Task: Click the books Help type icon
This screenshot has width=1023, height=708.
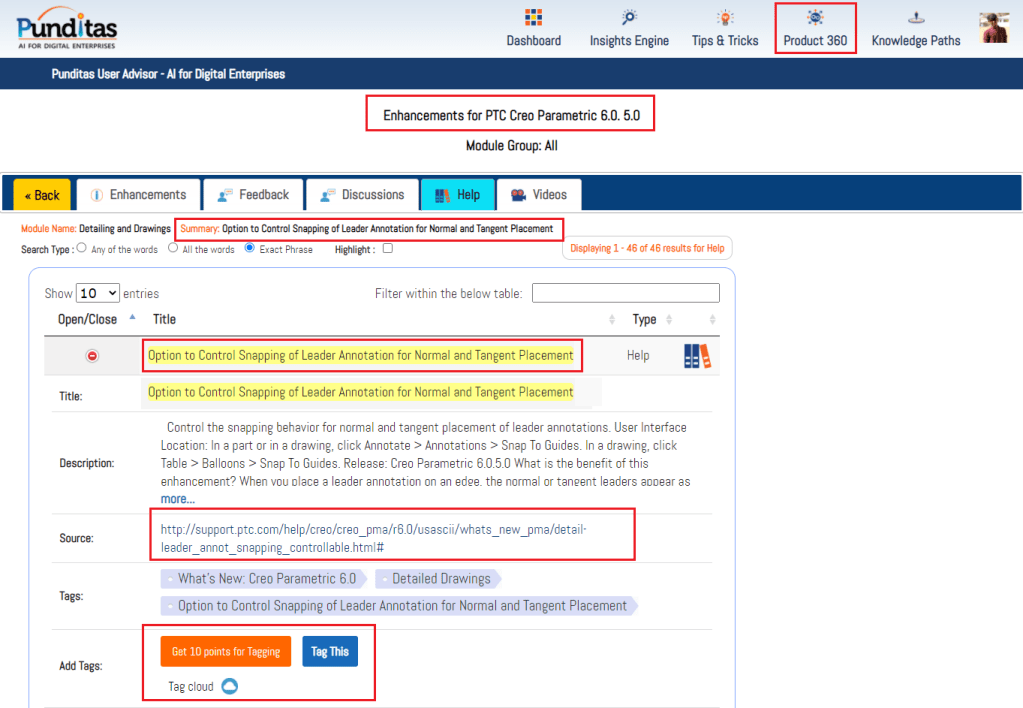Action: pyautogui.click(x=697, y=356)
